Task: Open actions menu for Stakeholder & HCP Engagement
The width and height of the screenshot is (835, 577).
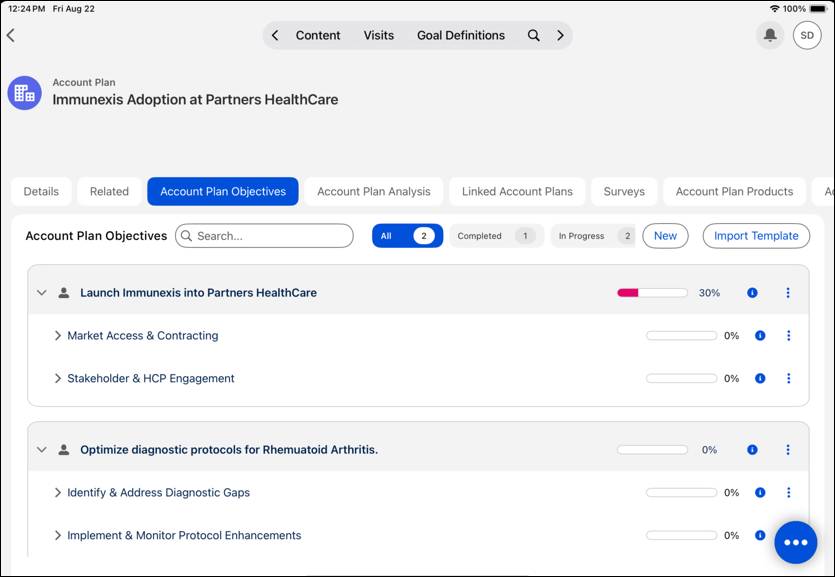Action: pos(788,378)
